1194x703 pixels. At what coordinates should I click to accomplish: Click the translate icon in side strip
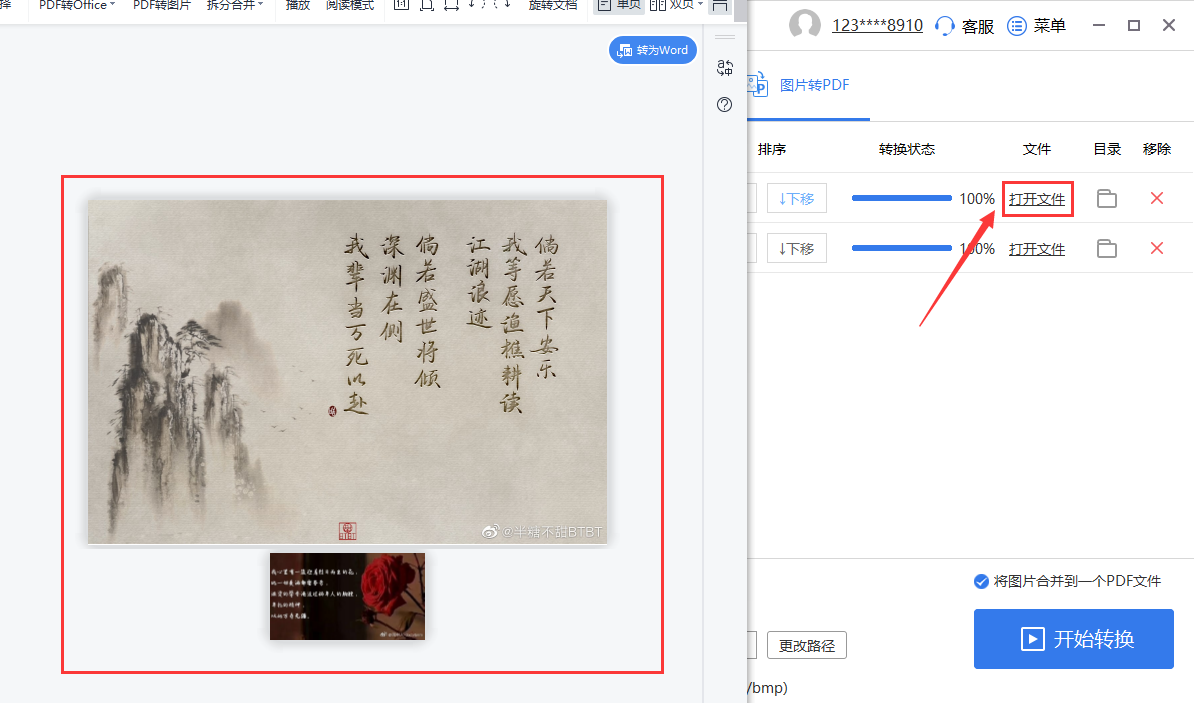click(x=725, y=68)
